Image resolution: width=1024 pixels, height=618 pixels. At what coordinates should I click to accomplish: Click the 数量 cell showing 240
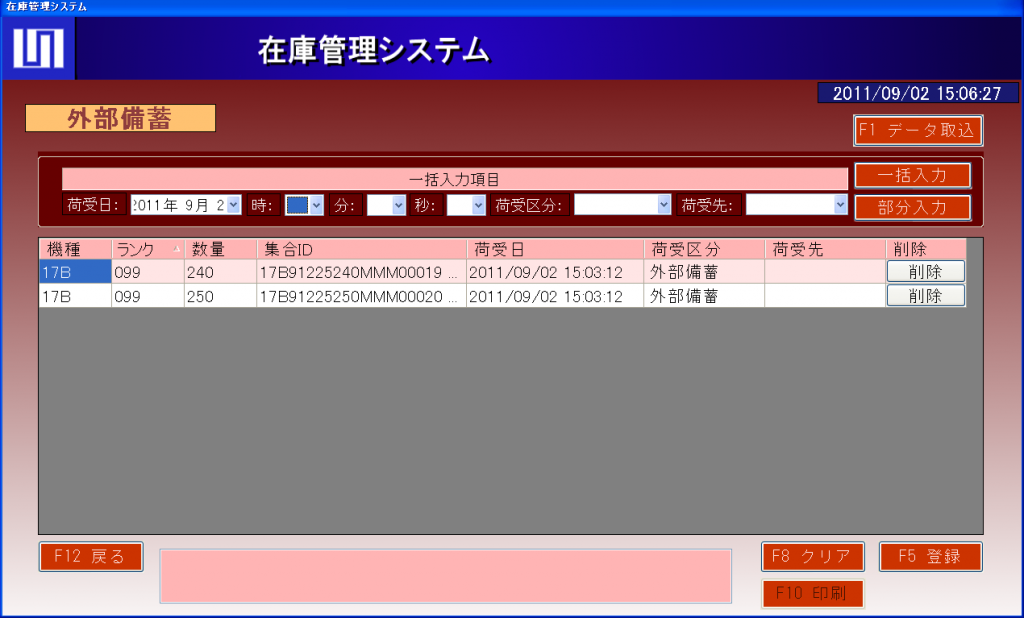221,272
